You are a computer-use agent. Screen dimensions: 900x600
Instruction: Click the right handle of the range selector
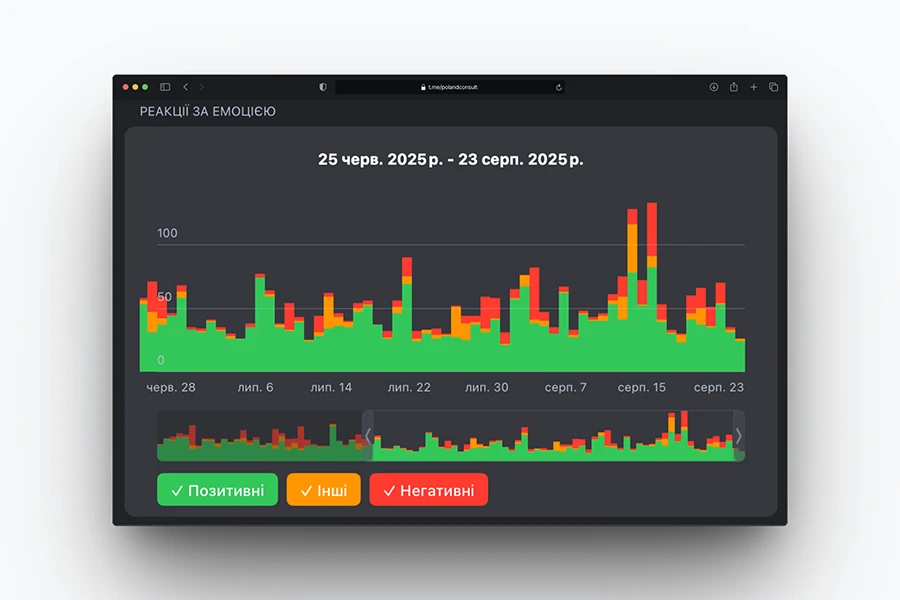coord(739,436)
